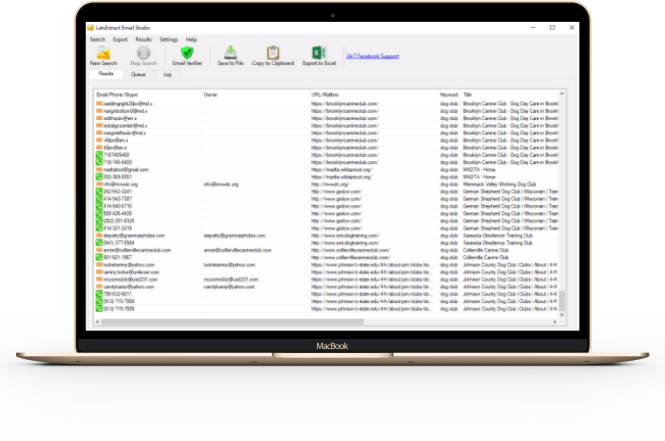The height and width of the screenshot is (441, 665).
Task: Click envelope icon next to info@mvwdc.org email
Action: 99,184
